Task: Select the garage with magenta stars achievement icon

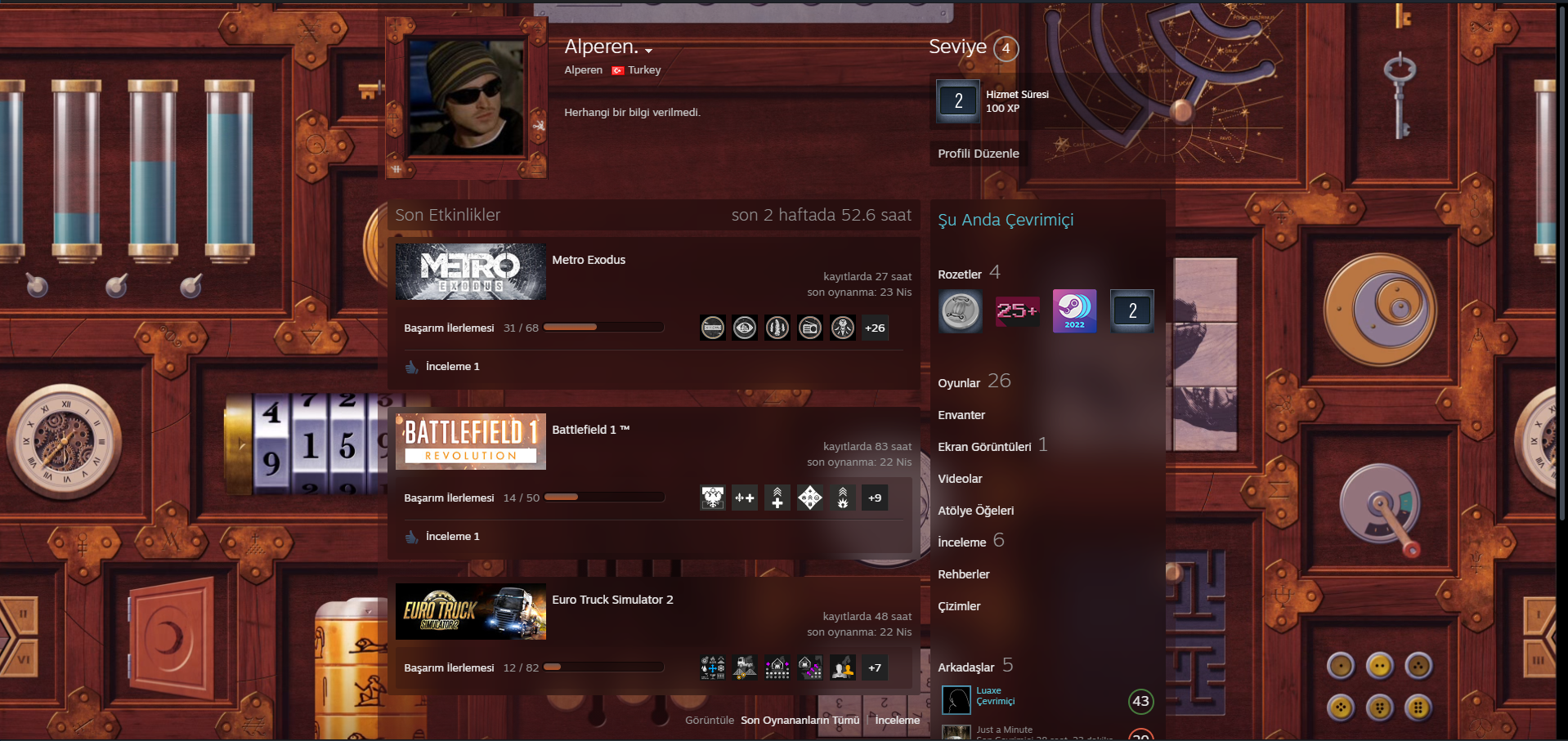Action: 777,667
